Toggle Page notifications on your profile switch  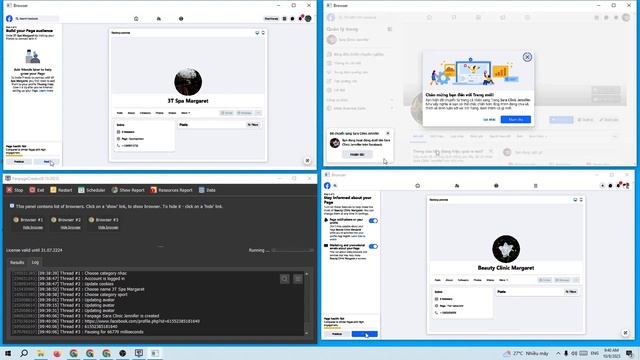pyautogui.click(x=373, y=221)
